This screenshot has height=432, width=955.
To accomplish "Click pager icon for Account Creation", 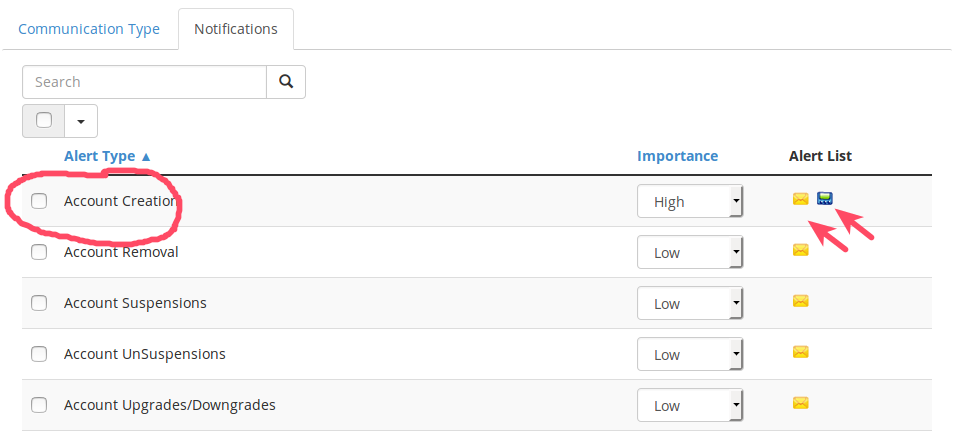I will pos(825,199).
